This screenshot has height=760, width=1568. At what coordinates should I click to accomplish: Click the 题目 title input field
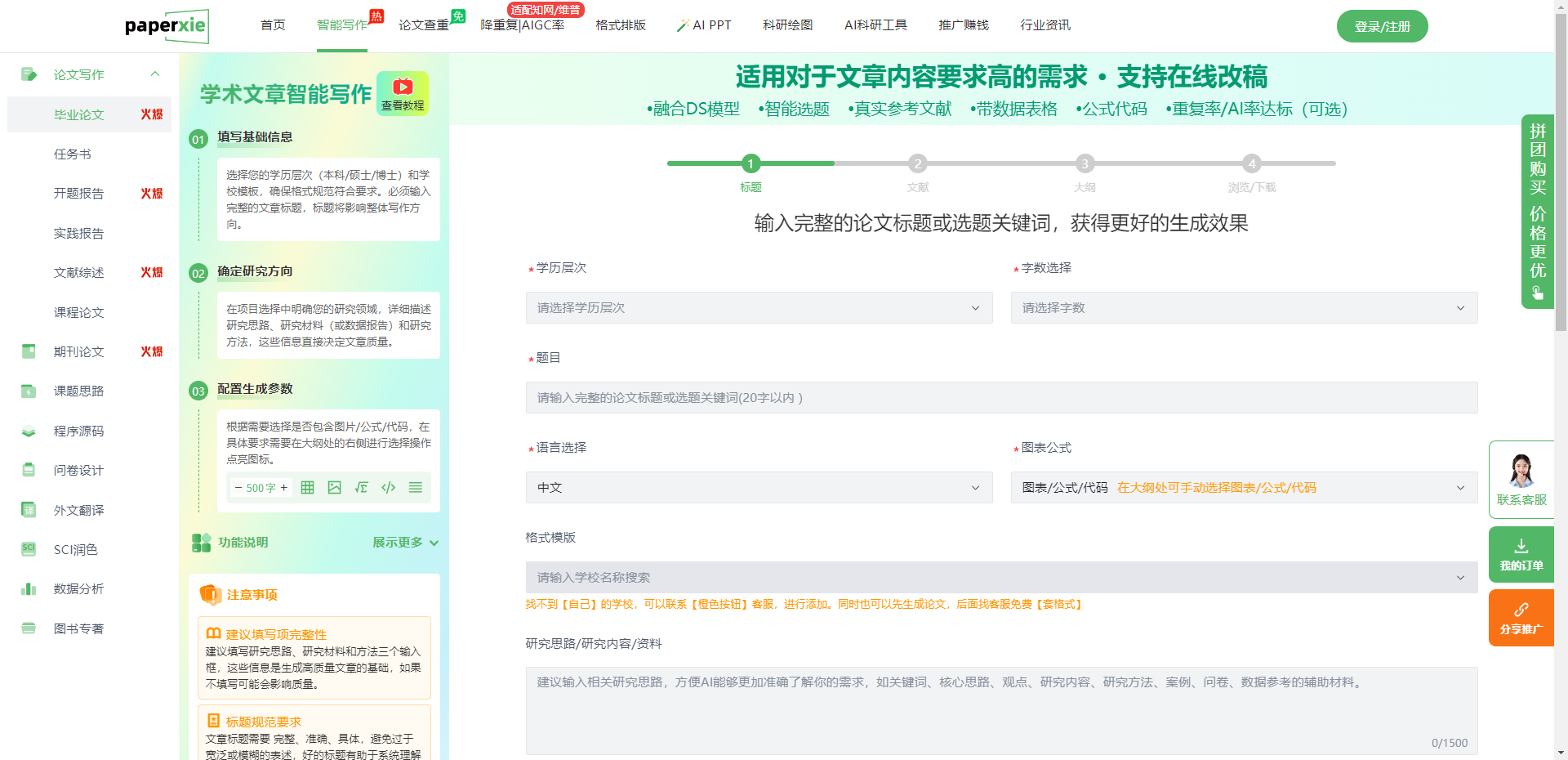pos(1001,398)
